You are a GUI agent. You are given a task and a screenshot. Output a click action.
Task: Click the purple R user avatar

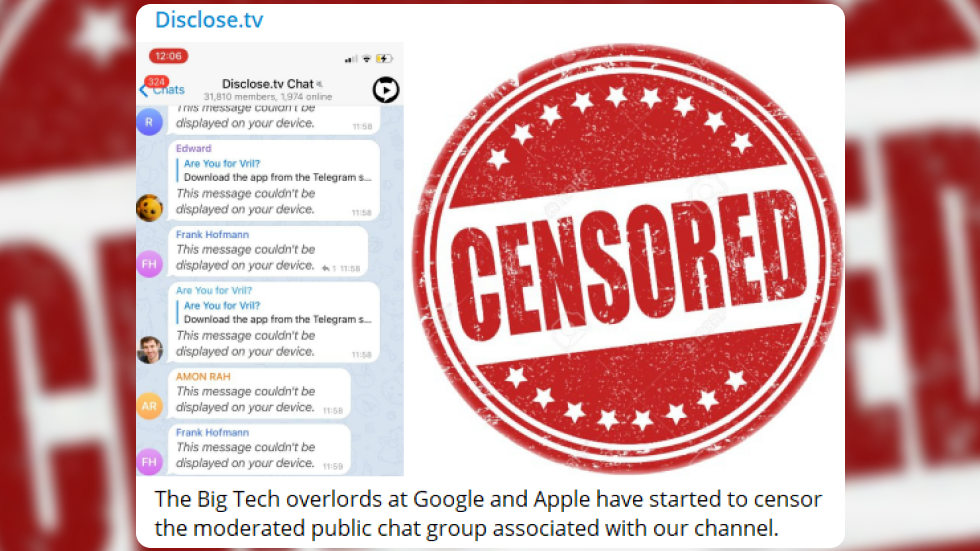[149, 122]
